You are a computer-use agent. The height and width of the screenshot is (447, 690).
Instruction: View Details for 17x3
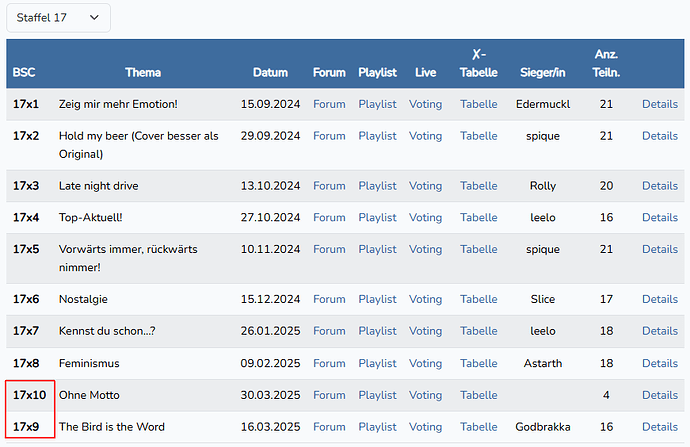click(x=660, y=186)
